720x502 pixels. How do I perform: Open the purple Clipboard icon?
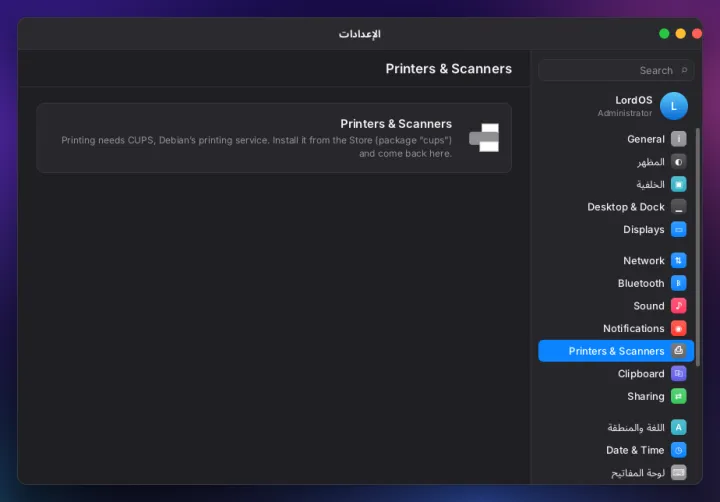[x=678, y=373]
